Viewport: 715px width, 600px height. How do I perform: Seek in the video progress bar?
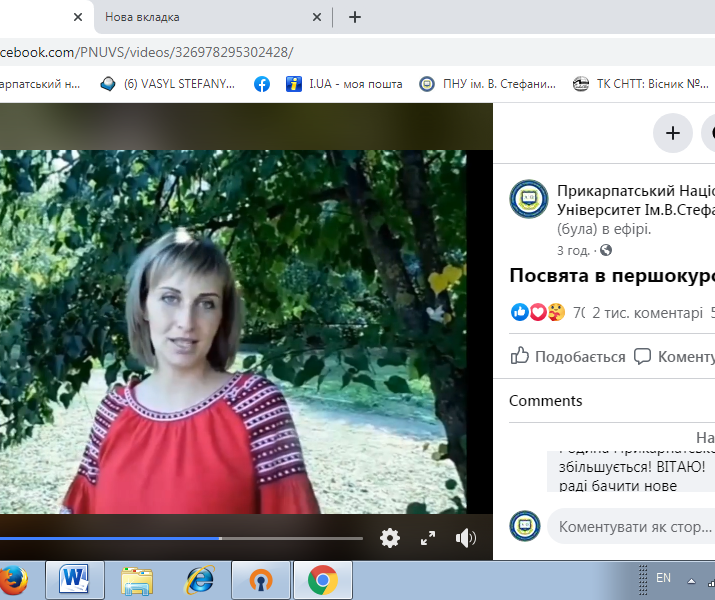181,538
